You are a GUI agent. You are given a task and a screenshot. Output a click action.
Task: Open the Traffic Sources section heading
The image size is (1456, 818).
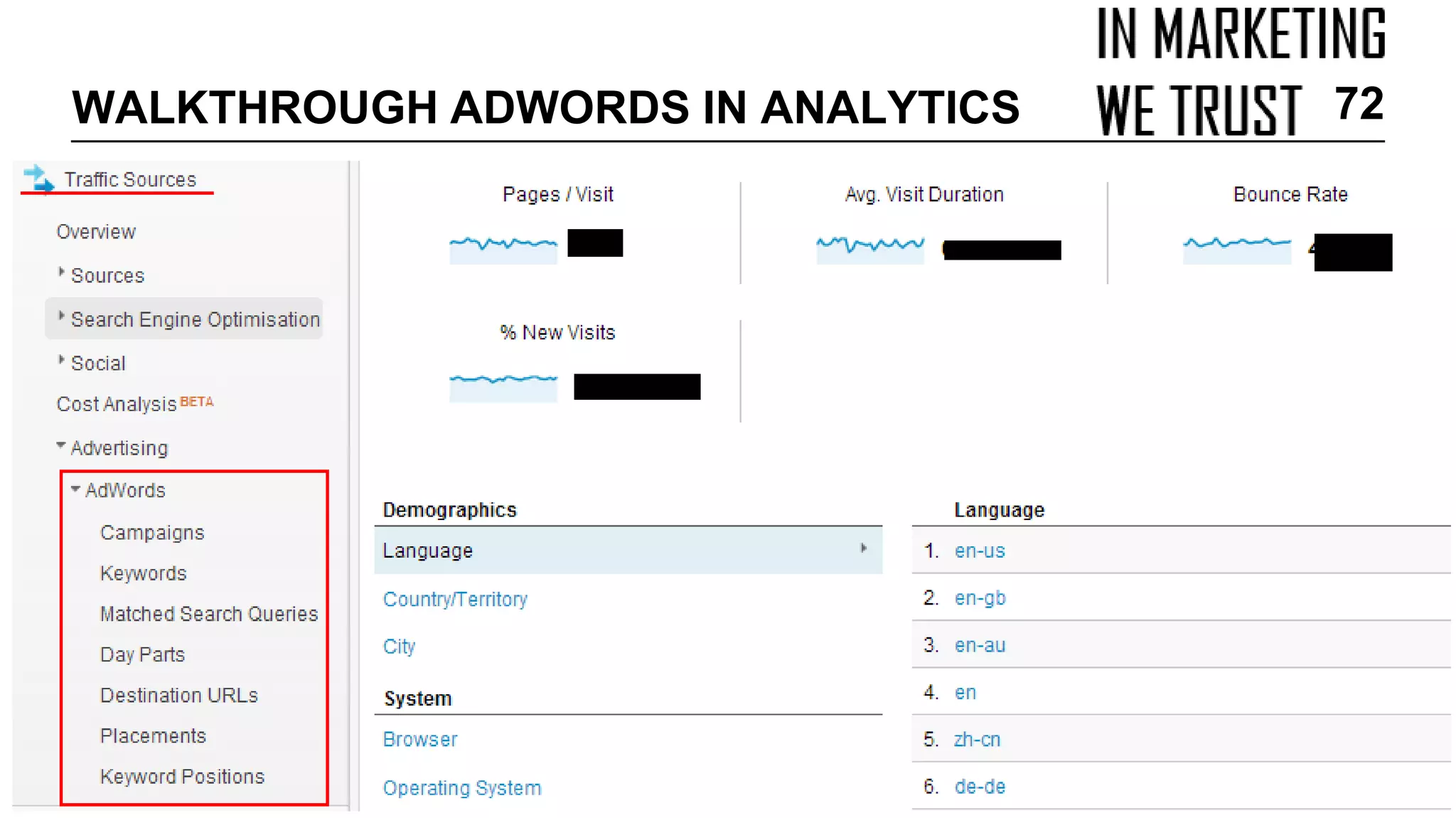(130, 179)
